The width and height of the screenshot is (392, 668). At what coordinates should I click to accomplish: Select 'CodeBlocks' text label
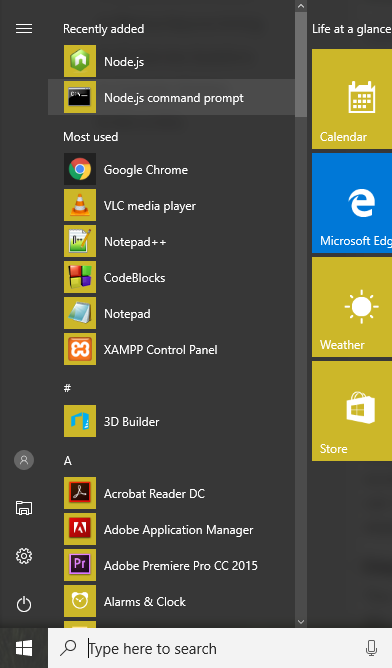pyautogui.click(x=135, y=278)
